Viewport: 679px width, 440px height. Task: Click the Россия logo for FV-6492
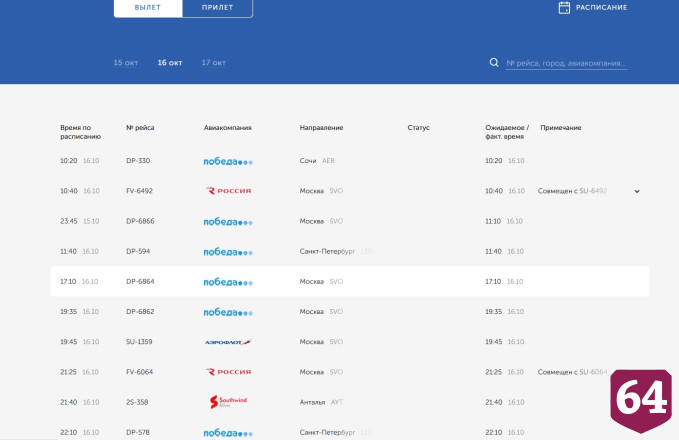228,191
